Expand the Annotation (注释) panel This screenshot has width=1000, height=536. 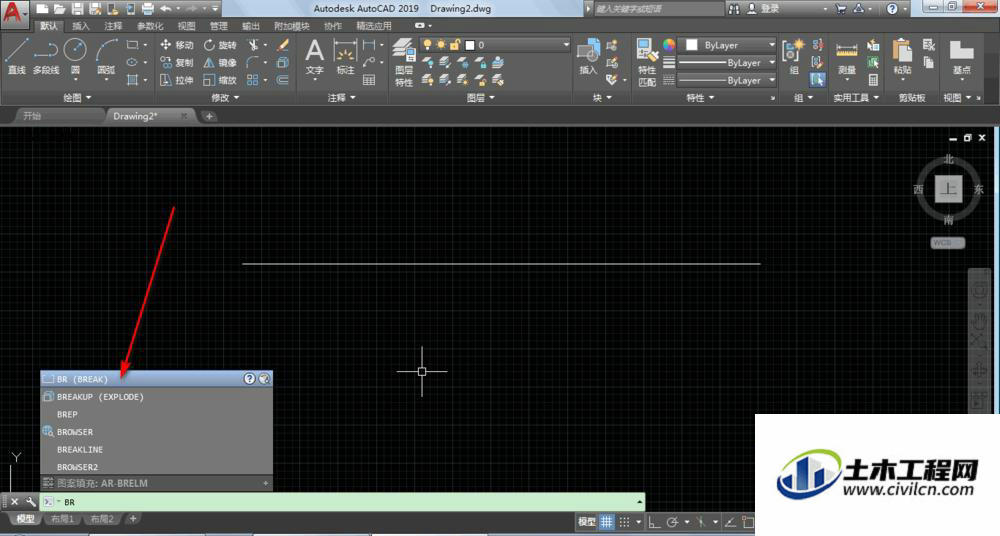click(342, 98)
